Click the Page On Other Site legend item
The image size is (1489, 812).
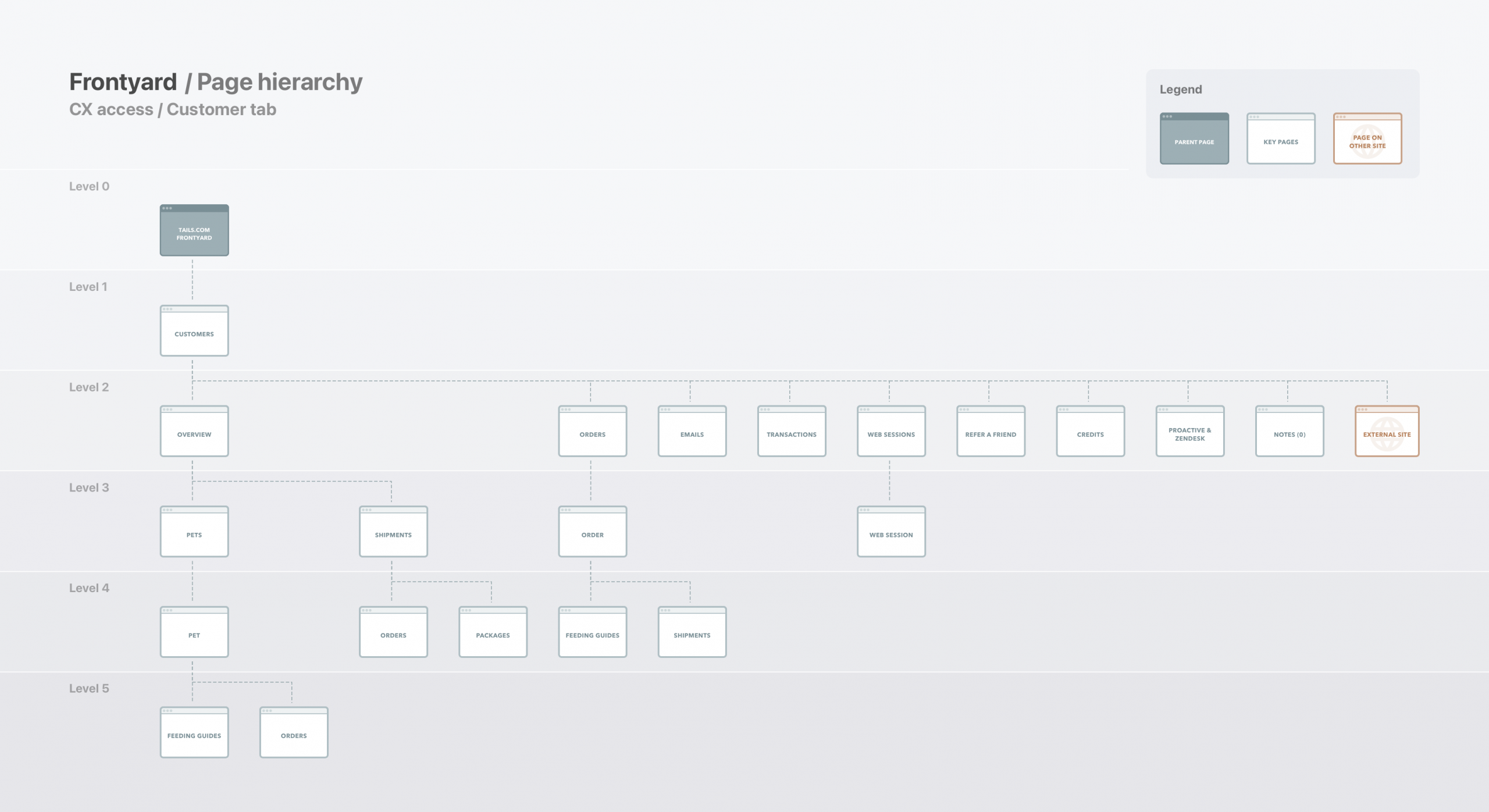(x=1367, y=139)
